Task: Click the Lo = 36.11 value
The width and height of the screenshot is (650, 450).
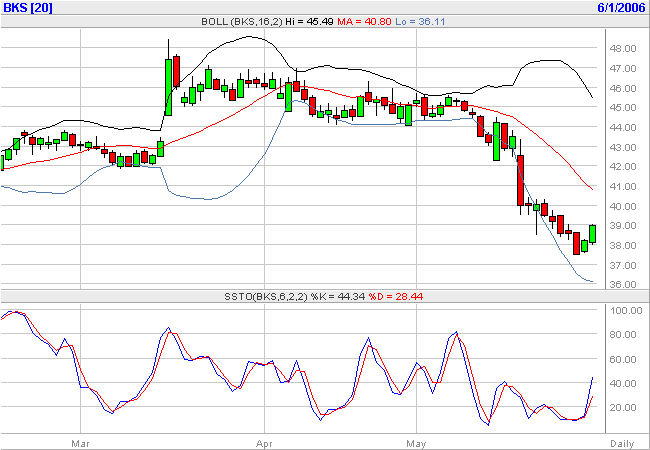Action: click(420, 22)
